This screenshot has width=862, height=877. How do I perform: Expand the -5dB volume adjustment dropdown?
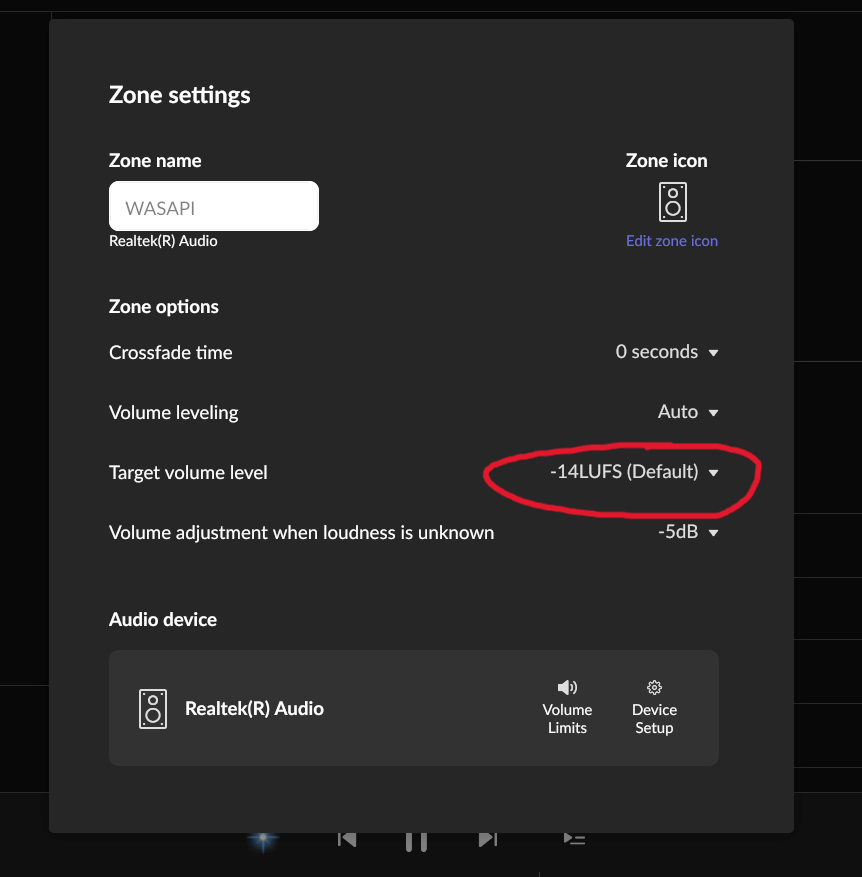tap(688, 532)
